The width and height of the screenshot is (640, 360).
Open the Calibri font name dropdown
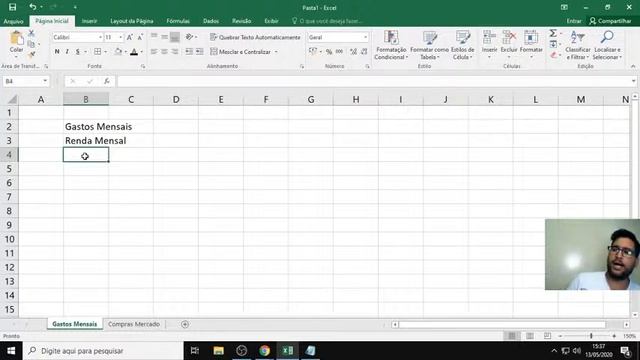click(x=100, y=37)
